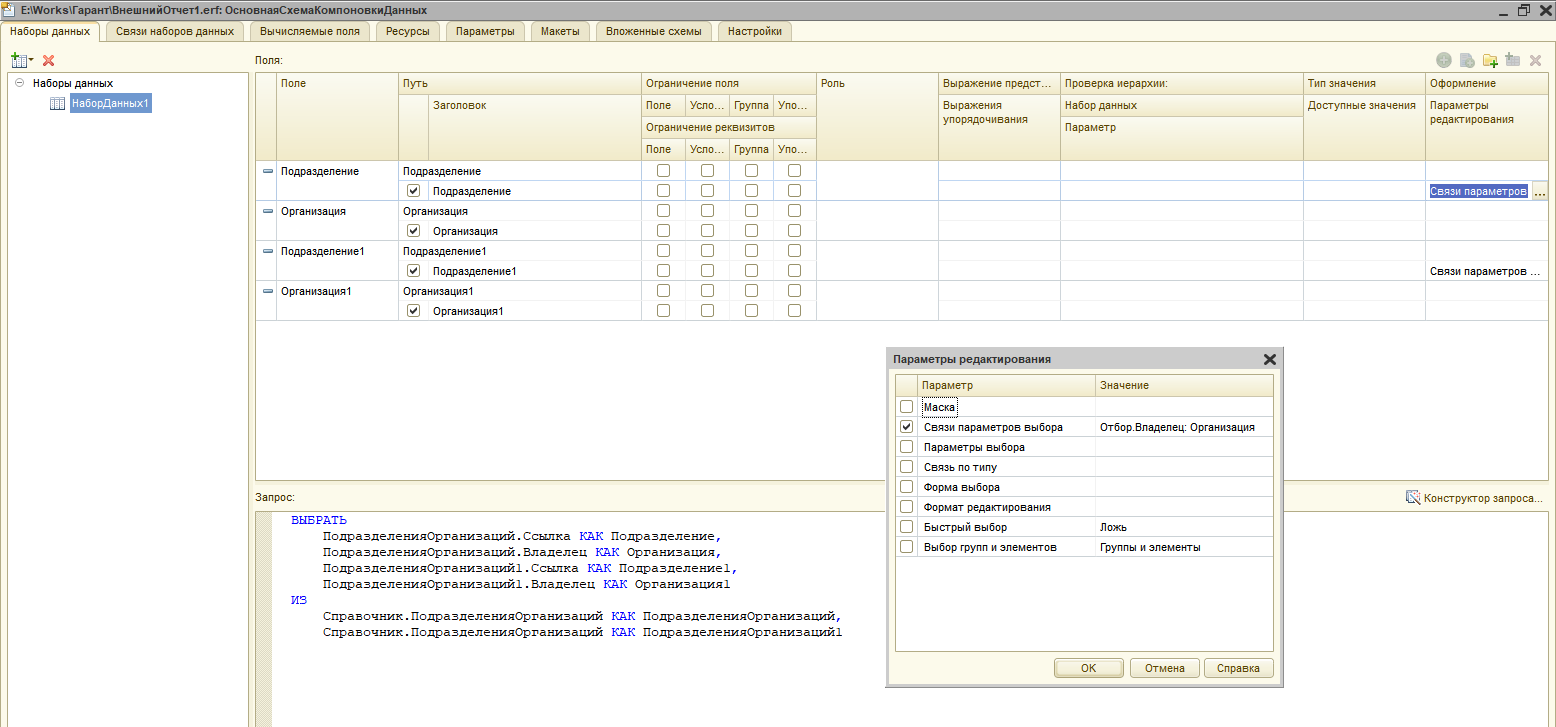
Task: Tick the Связь по типу checkbox
Action: [907, 467]
